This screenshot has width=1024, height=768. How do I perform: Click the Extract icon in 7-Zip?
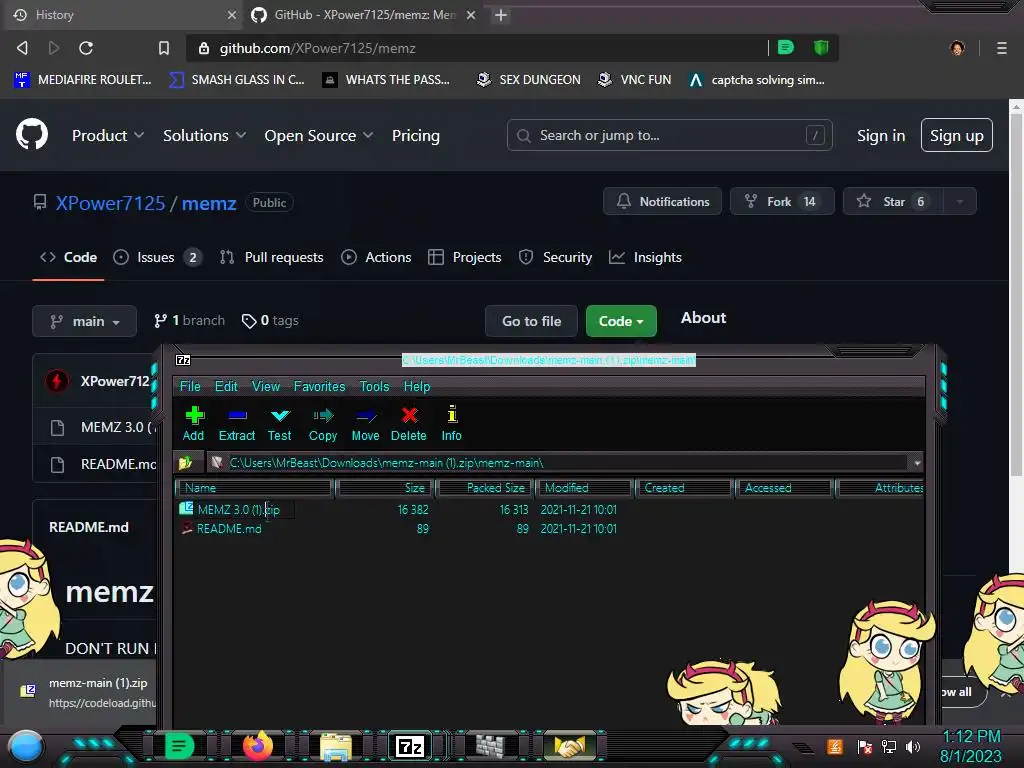tap(236, 423)
